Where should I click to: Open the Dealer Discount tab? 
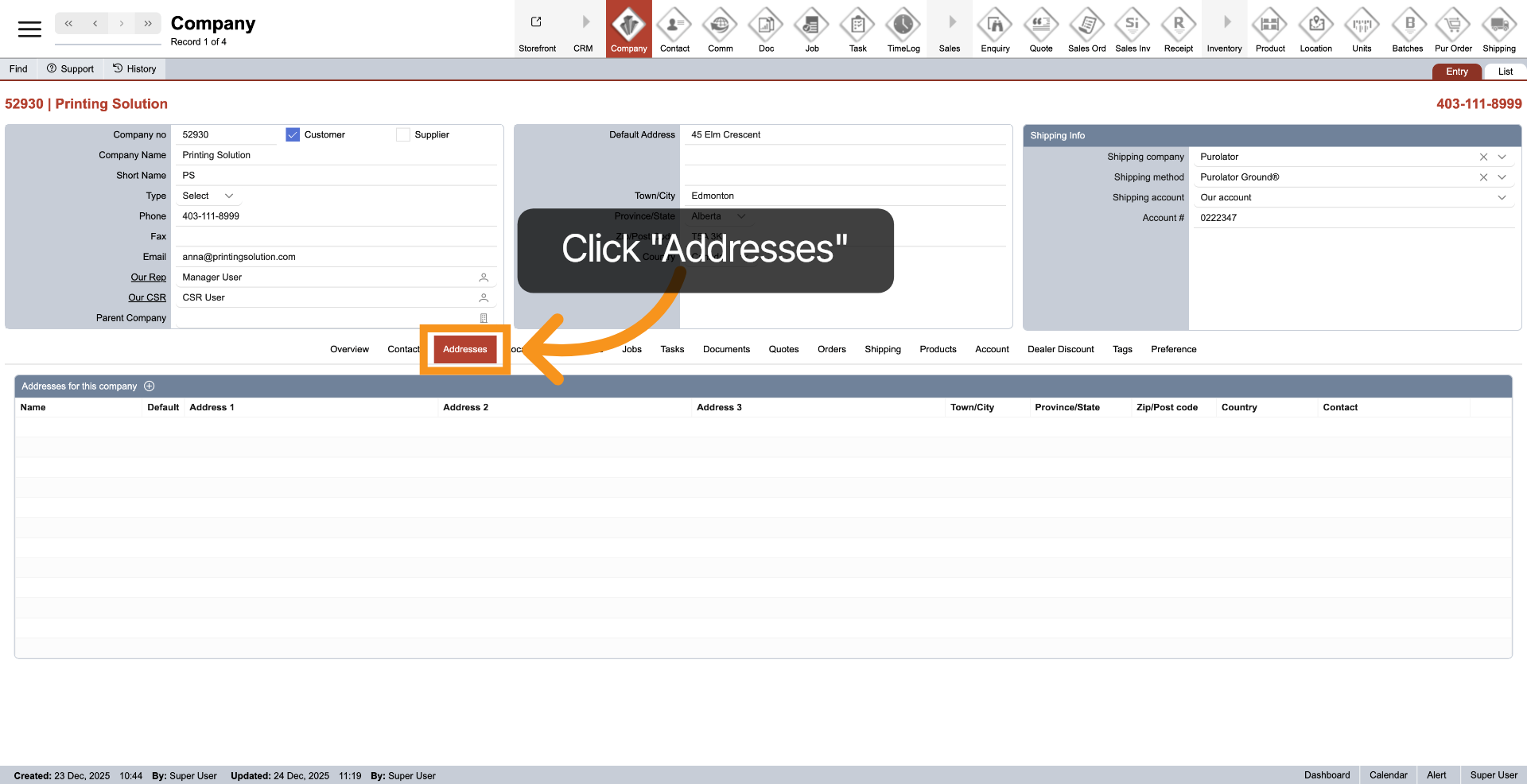click(1060, 350)
